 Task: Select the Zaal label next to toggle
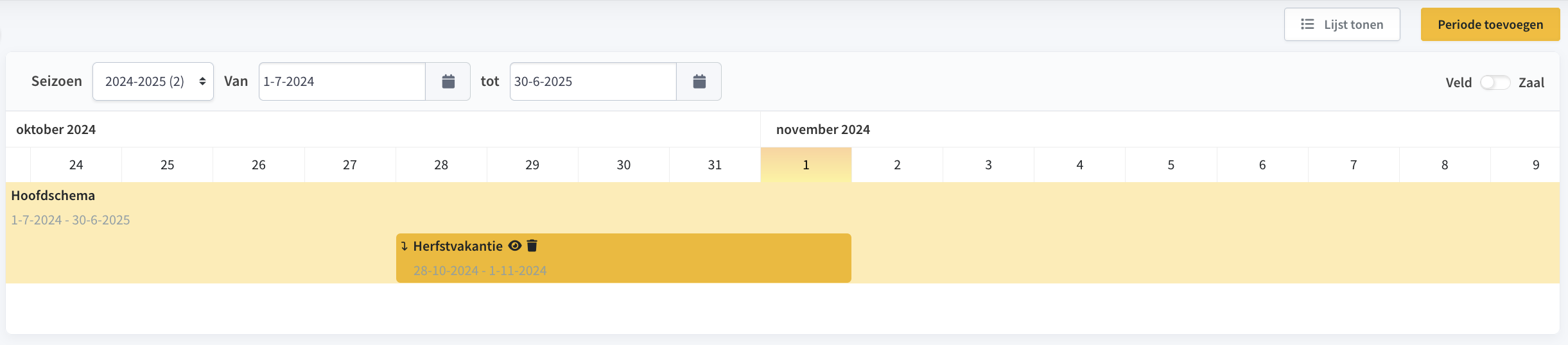1531,82
